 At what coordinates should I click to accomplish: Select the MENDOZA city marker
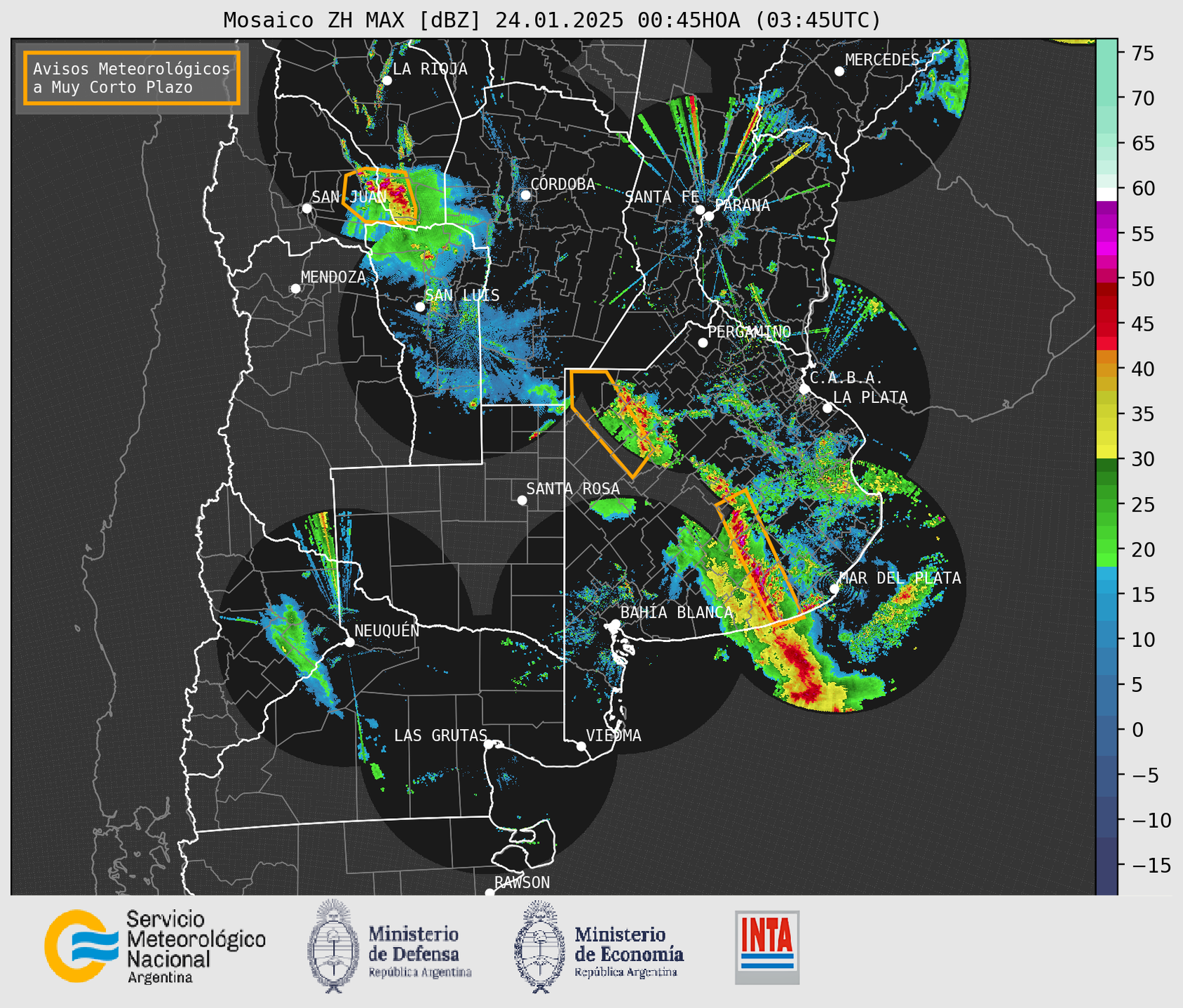pyautogui.click(x=295, y=288)
